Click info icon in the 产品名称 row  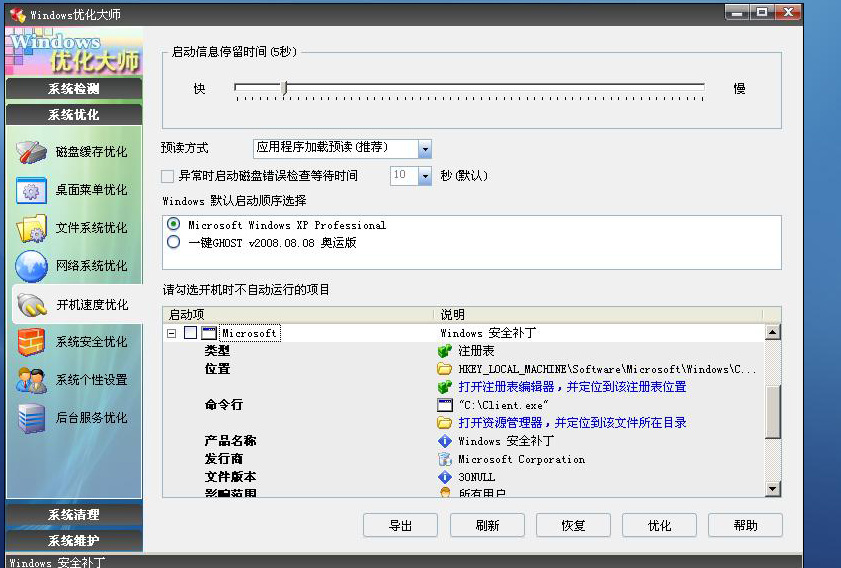click(445, 441)
